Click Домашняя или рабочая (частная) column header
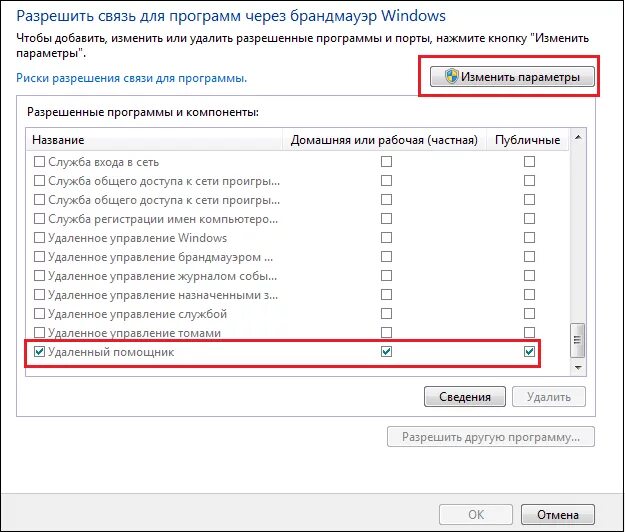 [384, 140]
